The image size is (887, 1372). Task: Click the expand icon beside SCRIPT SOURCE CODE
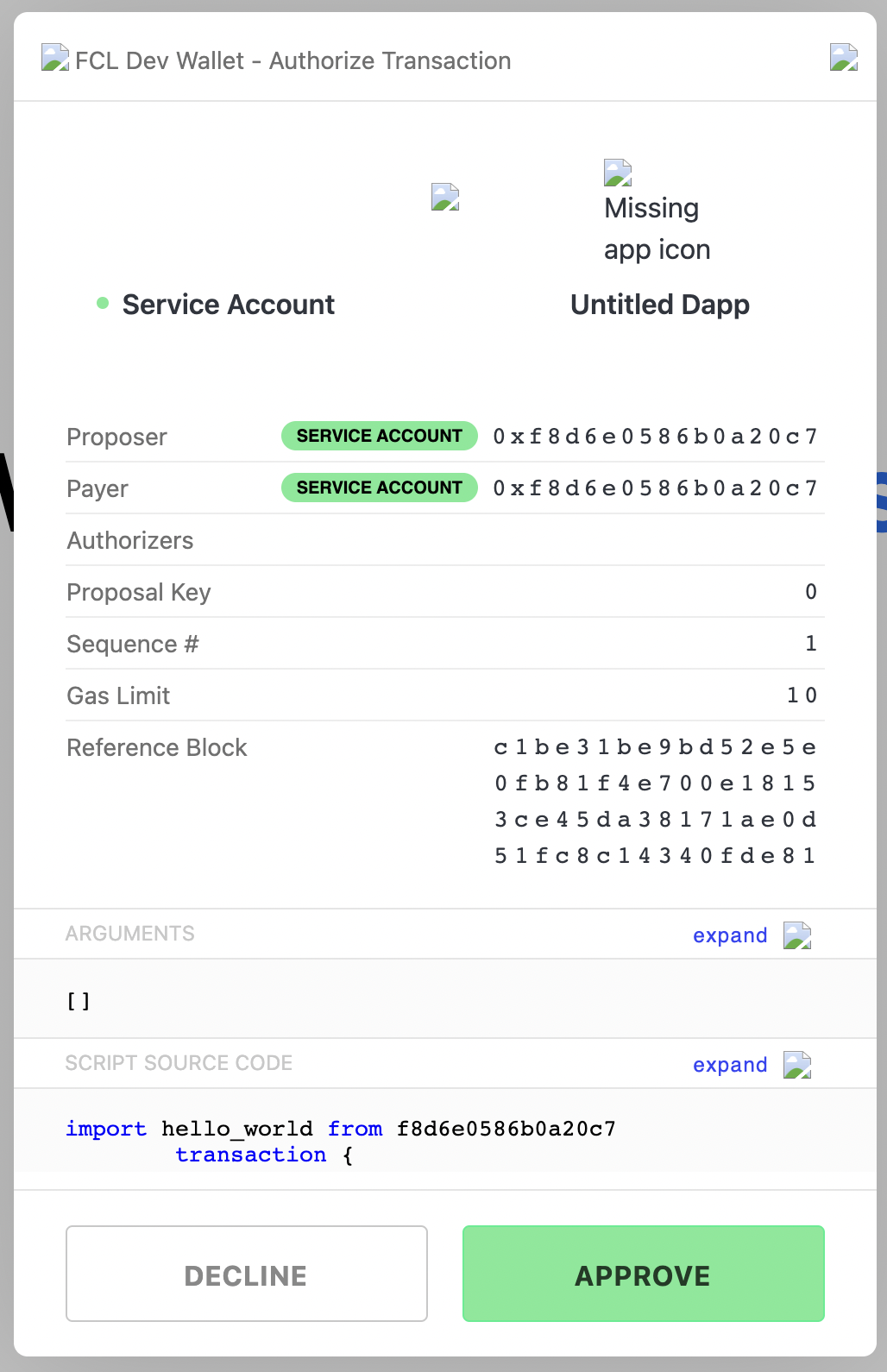(798, 1064)
